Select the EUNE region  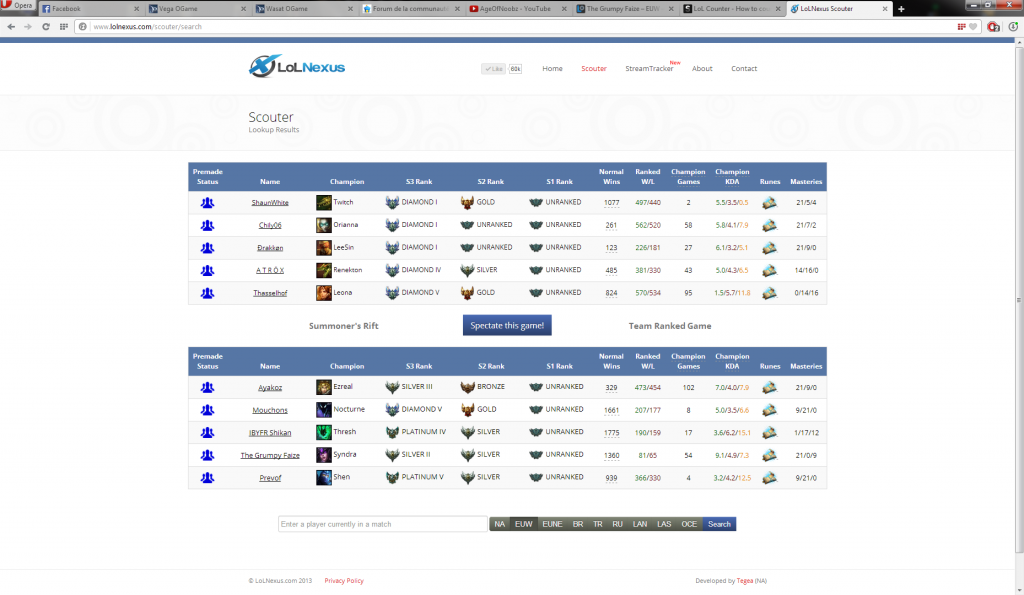[x=552, y=524]
